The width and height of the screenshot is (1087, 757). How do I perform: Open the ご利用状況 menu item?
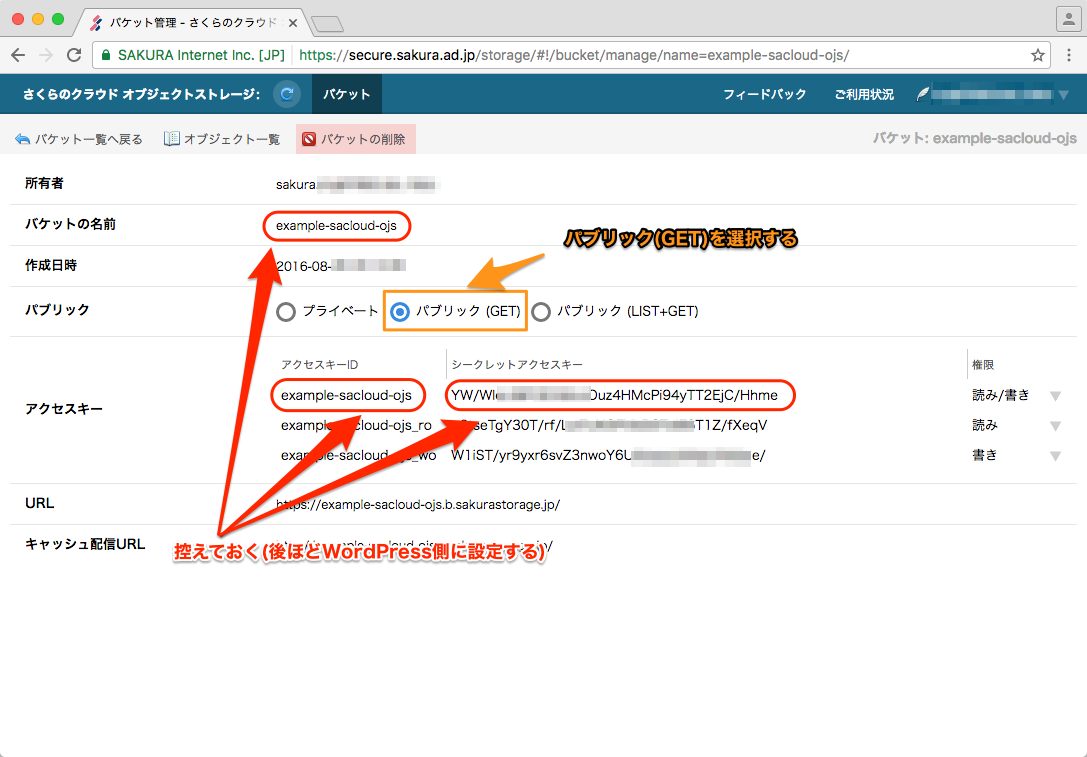pyautogui.click(x=864, y=94)
